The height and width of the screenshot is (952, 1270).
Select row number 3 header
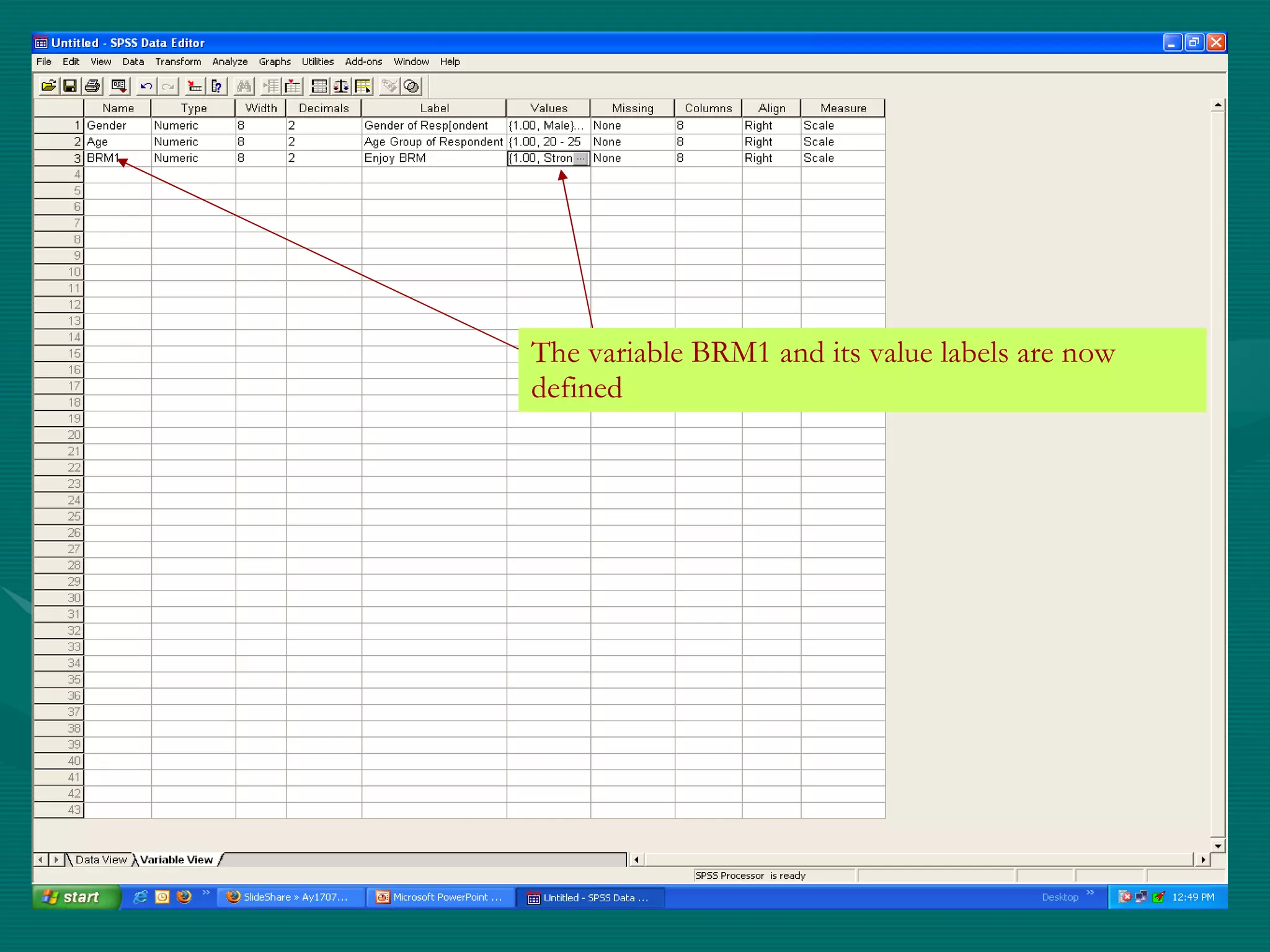click(59, 158)
